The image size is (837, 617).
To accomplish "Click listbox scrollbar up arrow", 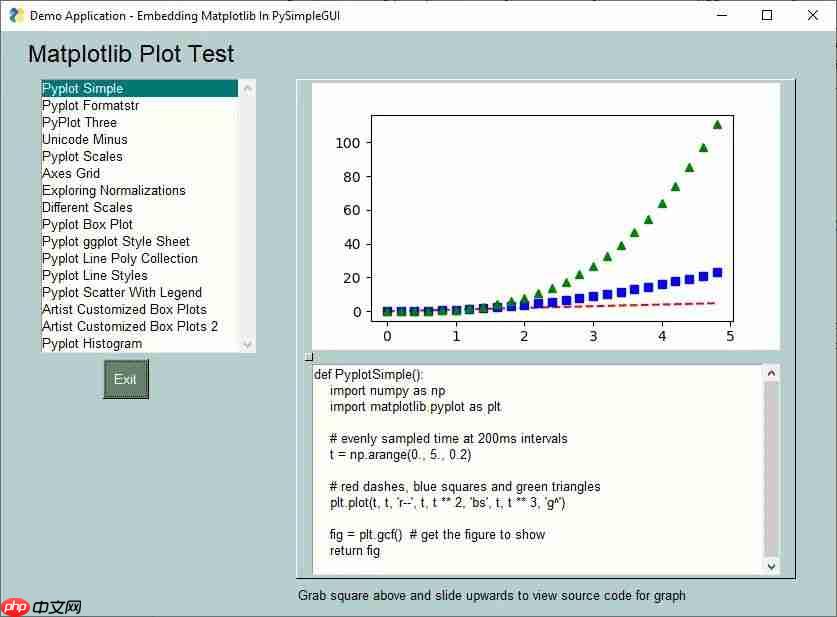I will [247, 88].
